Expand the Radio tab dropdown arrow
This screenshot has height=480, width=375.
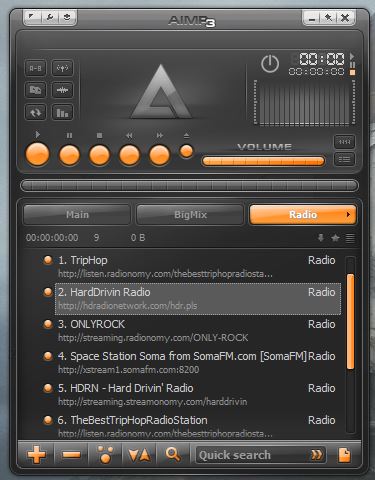348,214
